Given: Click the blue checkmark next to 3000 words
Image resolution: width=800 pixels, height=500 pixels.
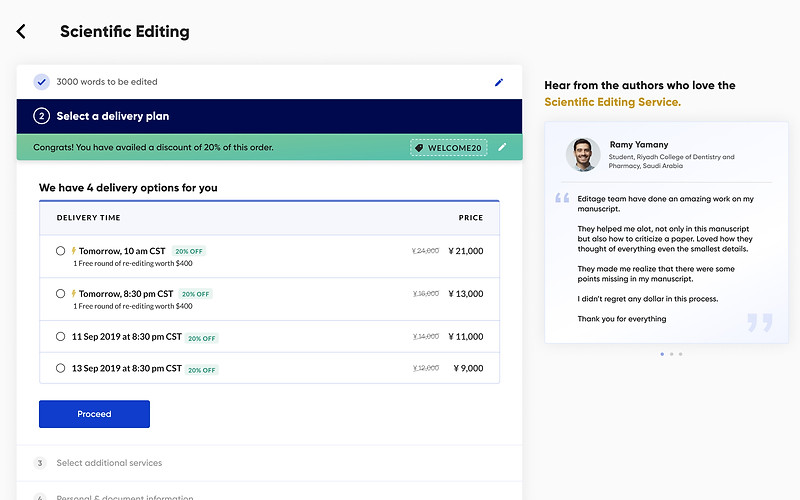Looking at the screenshot, I should [41, 82].
